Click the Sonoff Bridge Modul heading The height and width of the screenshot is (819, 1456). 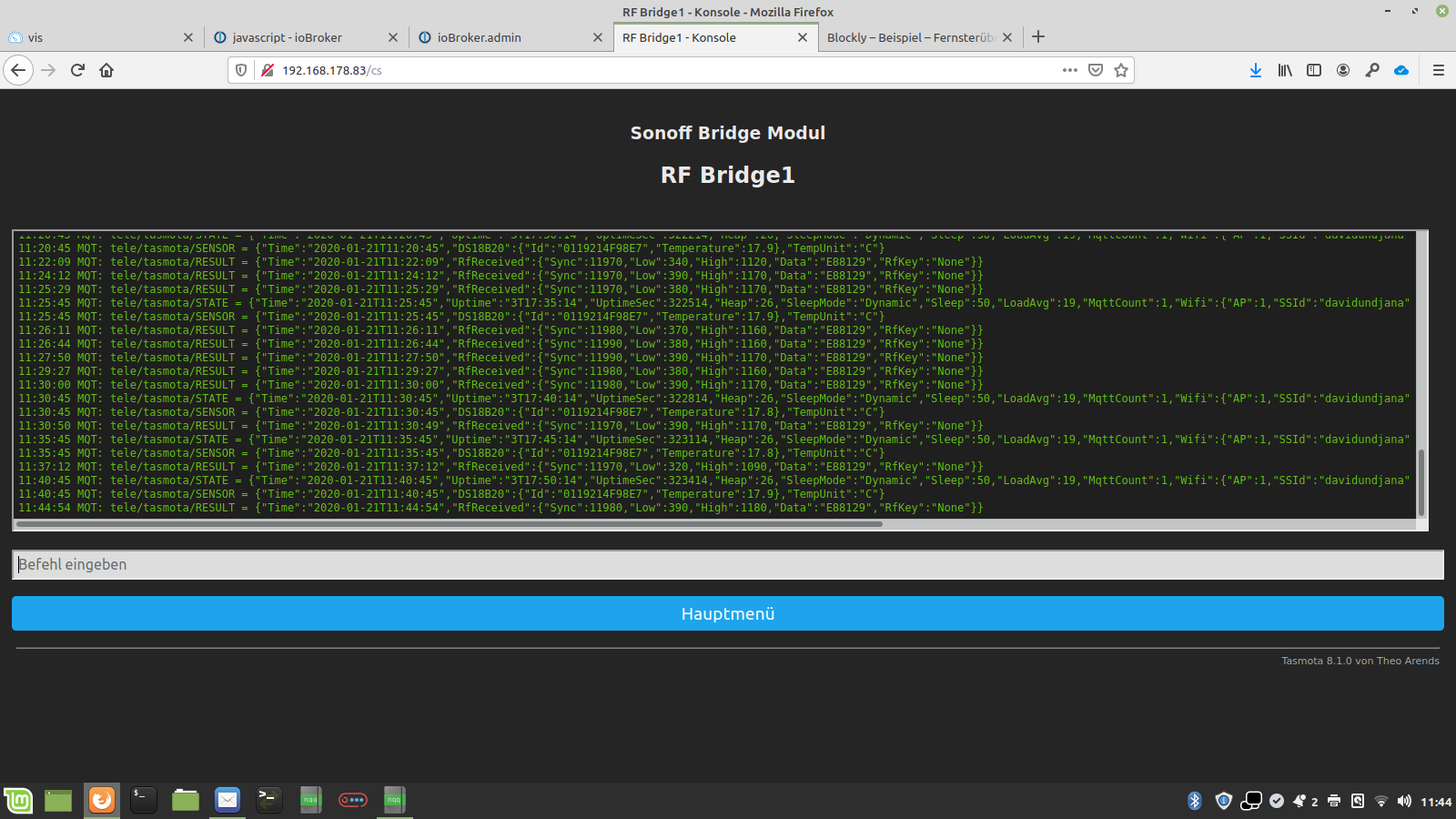click(x=728, y=133)
